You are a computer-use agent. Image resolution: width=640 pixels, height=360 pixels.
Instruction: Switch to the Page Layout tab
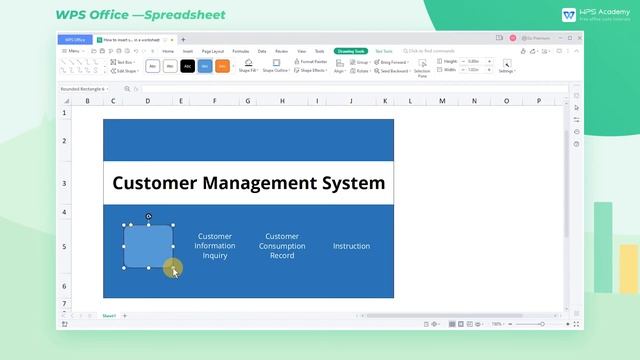pos(213,51)
